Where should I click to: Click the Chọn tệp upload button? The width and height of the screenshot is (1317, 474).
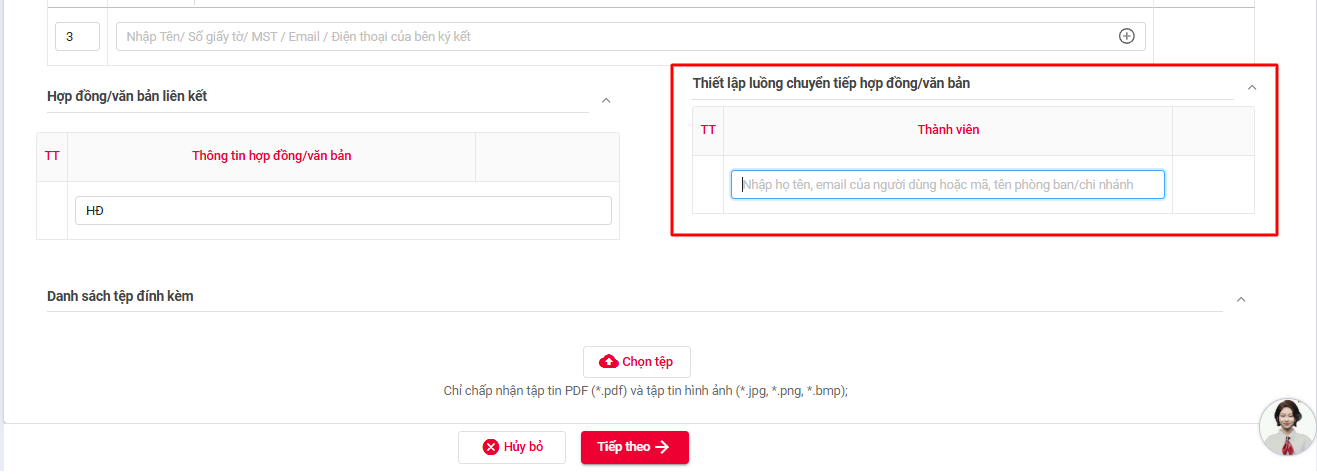pos(637,362)
